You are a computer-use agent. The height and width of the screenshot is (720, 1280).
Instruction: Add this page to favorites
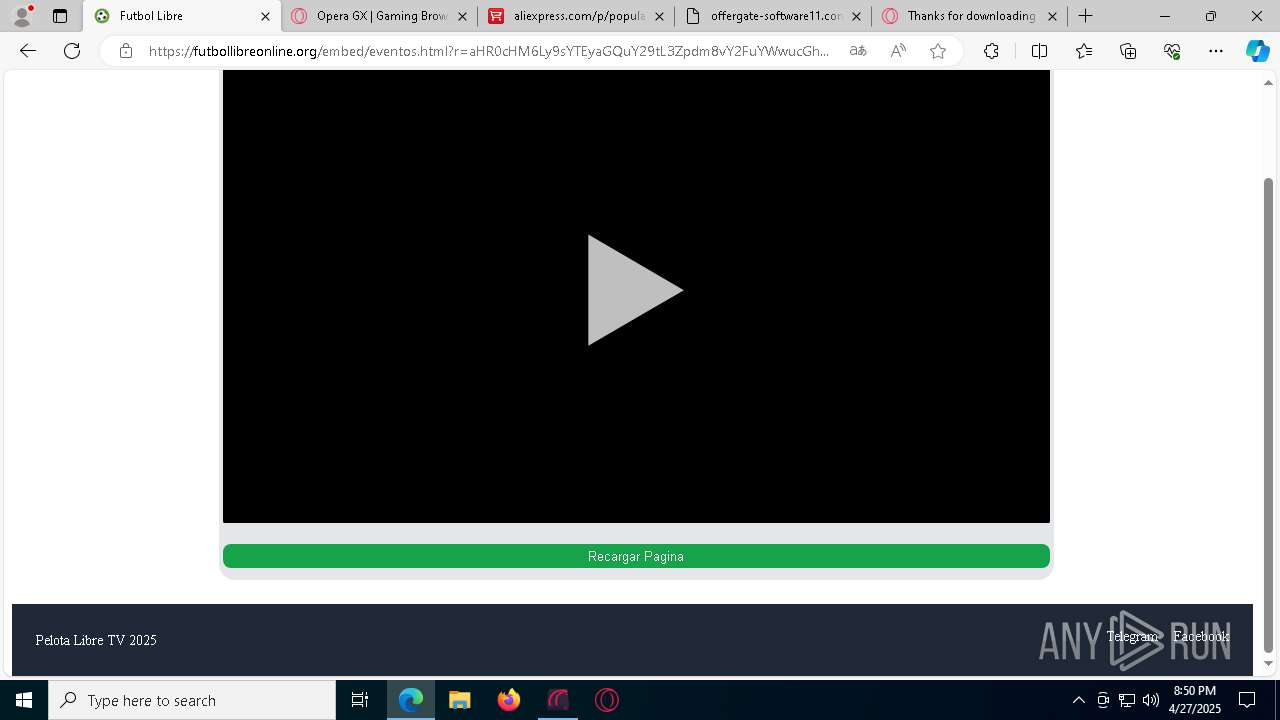[938, 51]
